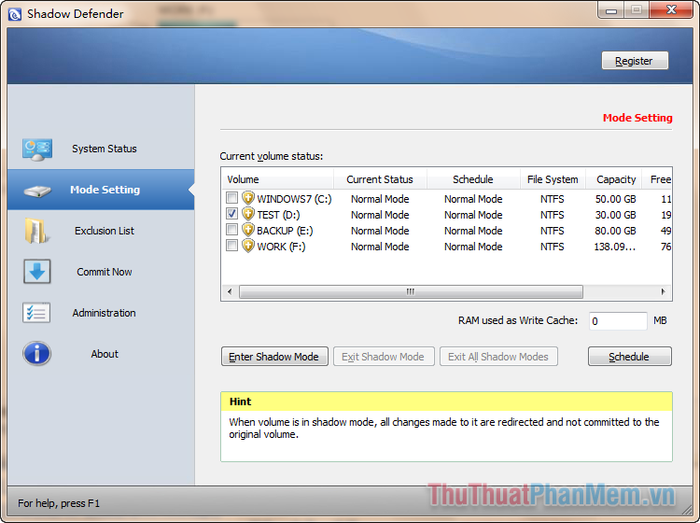Screen dimensions: 700x523
Task: Click the volume list left scroll arrow
Action: [229, 292]
